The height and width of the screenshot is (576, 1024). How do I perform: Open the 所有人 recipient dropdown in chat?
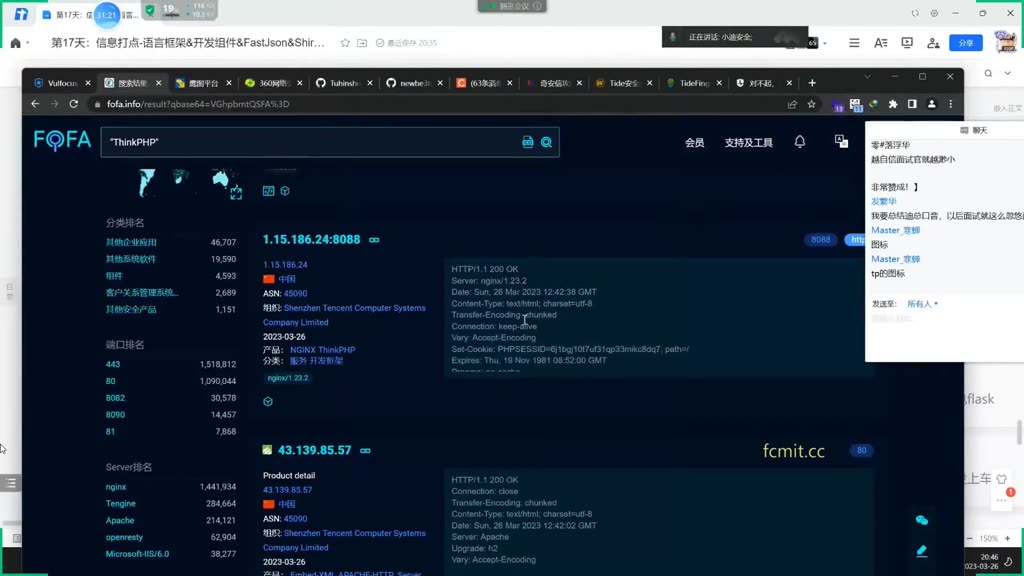point(922,304)
